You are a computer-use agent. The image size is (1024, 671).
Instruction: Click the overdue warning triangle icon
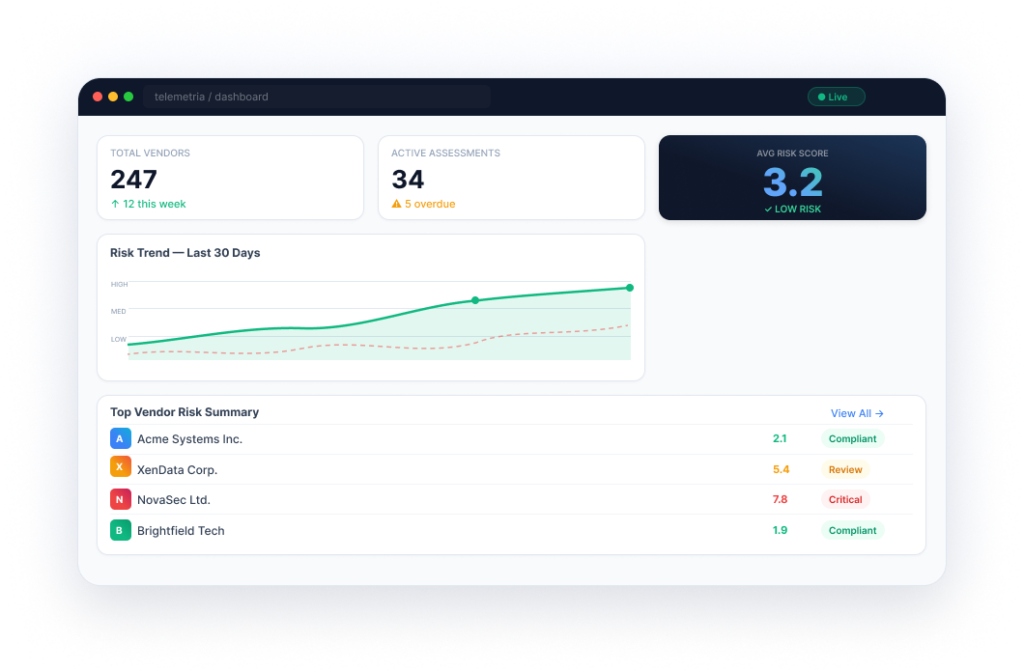coord(396,204)
